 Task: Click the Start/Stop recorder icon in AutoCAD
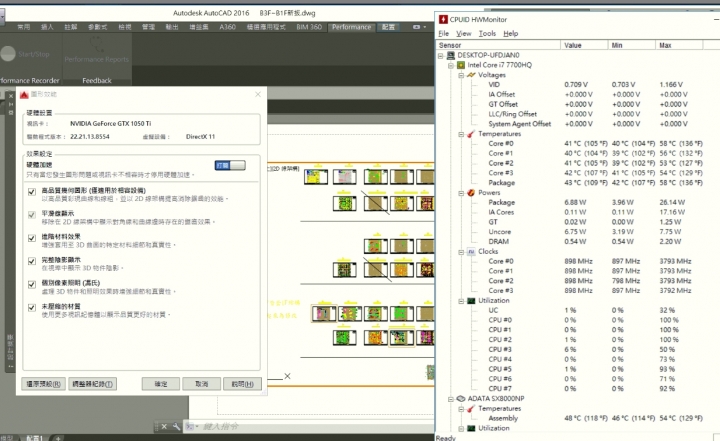[8, 54]
